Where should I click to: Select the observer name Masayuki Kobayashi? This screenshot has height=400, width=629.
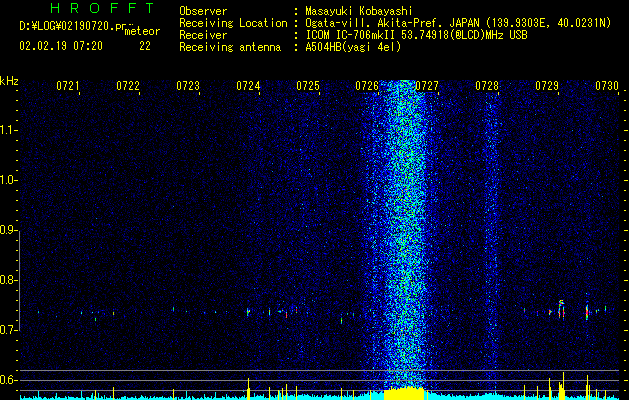pos(359,12)
